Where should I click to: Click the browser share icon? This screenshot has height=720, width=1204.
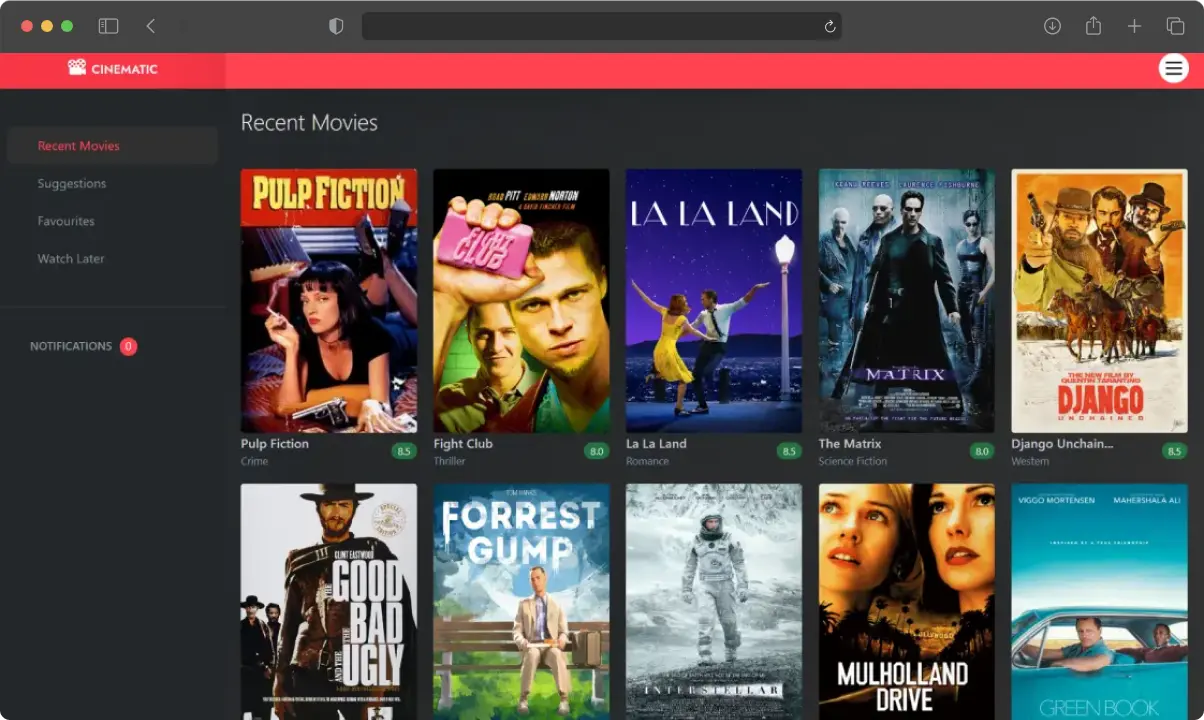[x=1094, y=26]
